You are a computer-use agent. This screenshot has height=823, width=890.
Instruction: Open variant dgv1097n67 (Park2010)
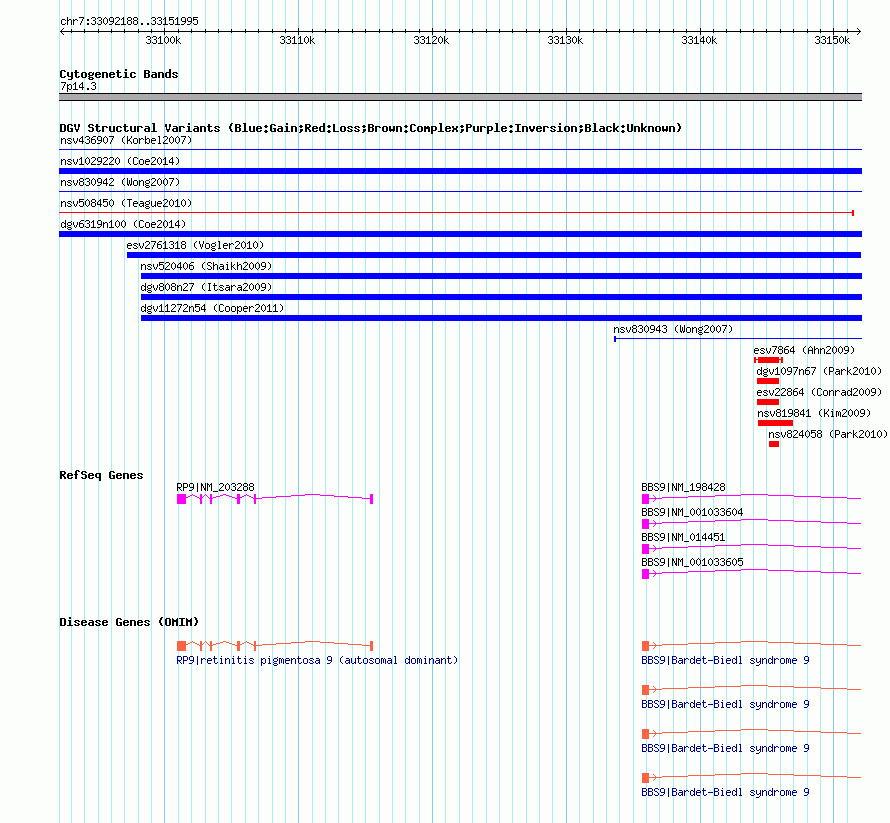(819, 371)
